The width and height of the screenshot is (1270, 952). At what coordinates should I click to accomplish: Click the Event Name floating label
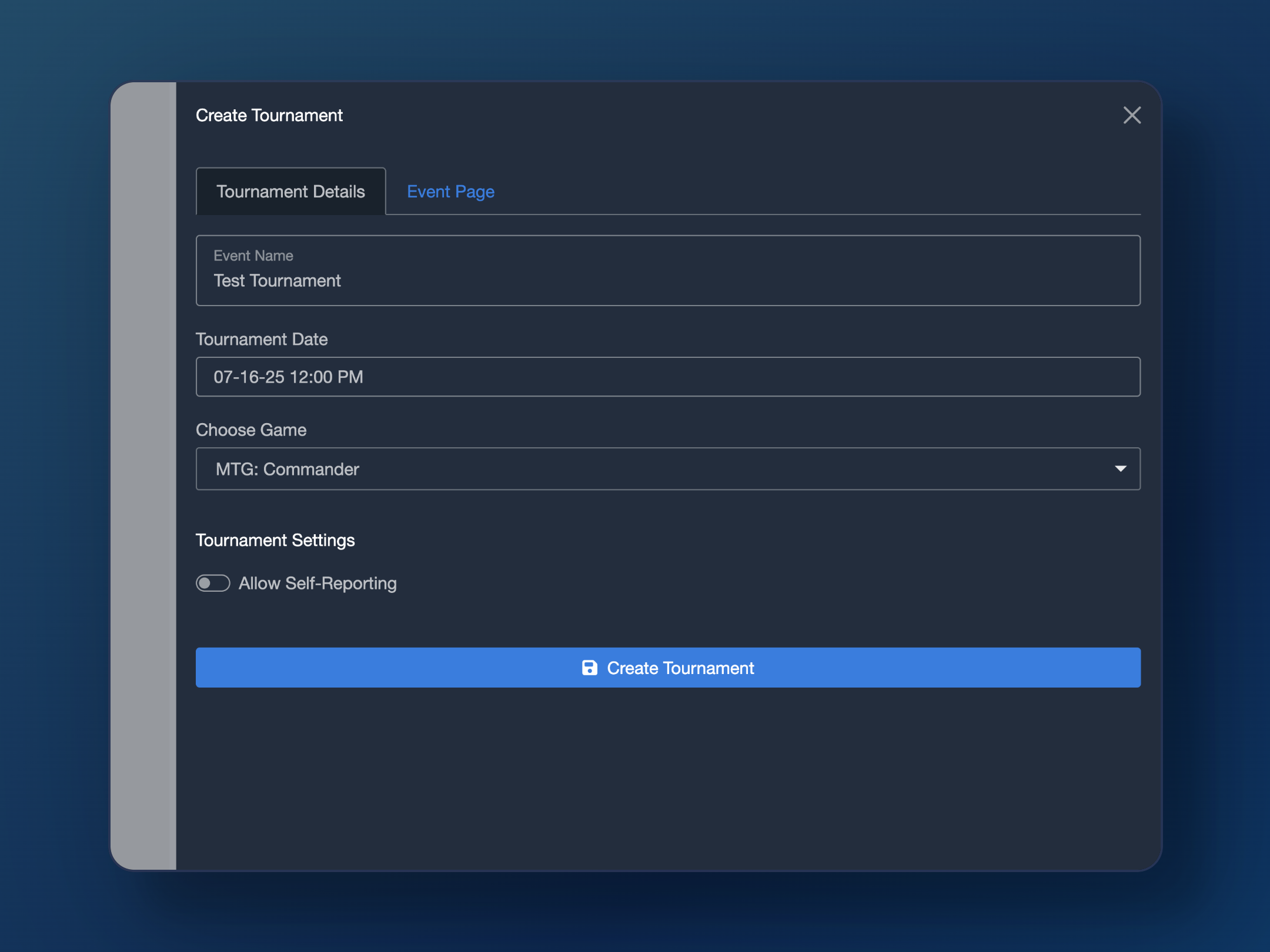[x=253, y=256]
